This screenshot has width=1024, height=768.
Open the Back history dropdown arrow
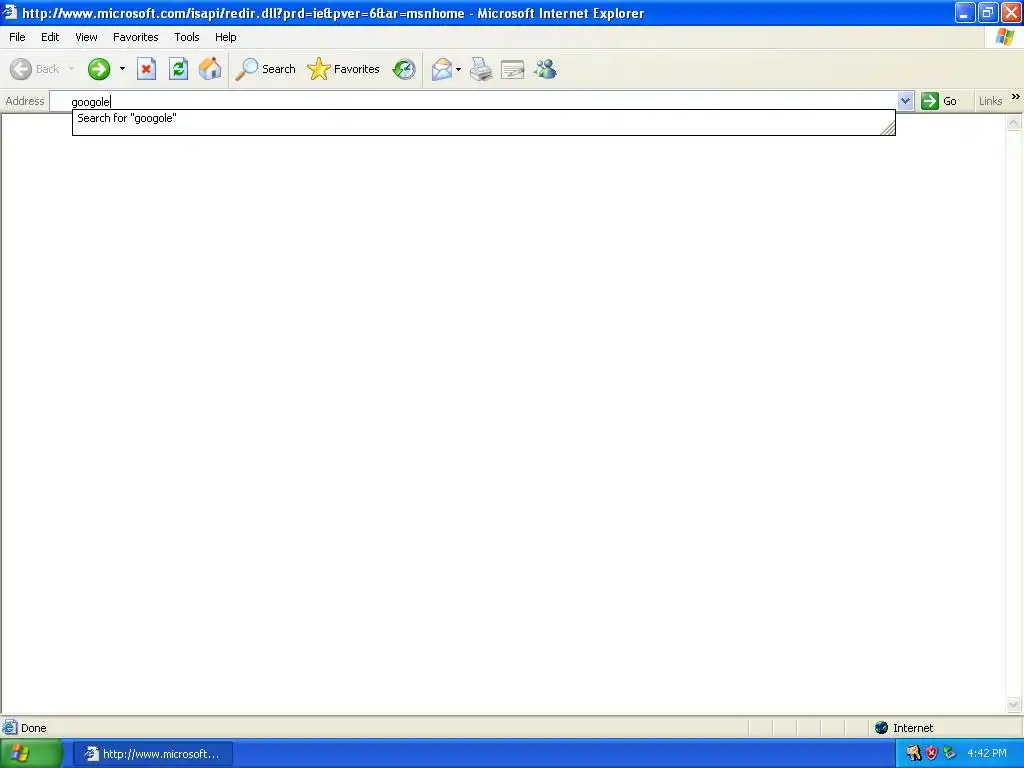tap(71, 69)
